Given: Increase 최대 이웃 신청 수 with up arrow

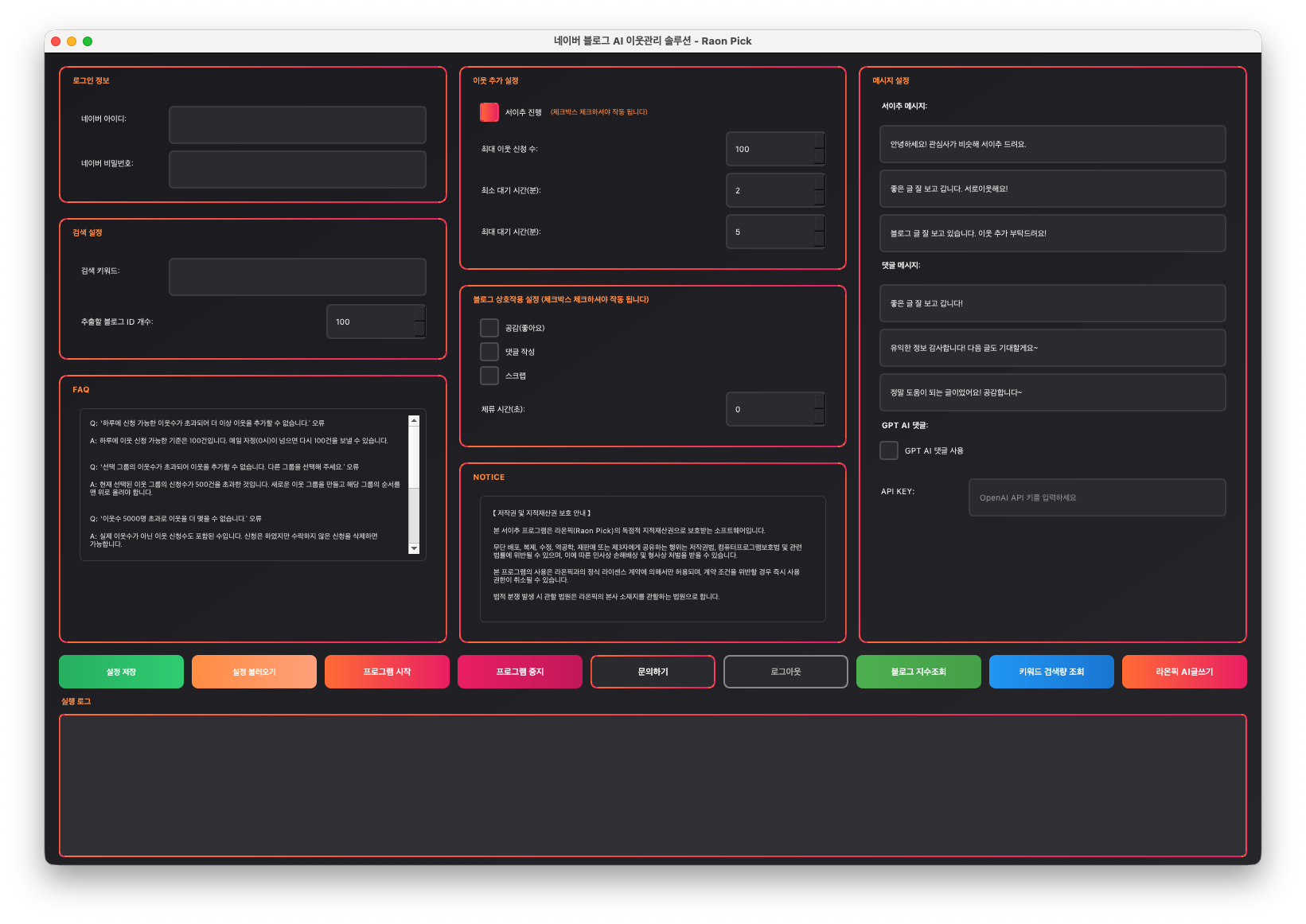Looking at the screenshot, I should click(x=820, y=141).
